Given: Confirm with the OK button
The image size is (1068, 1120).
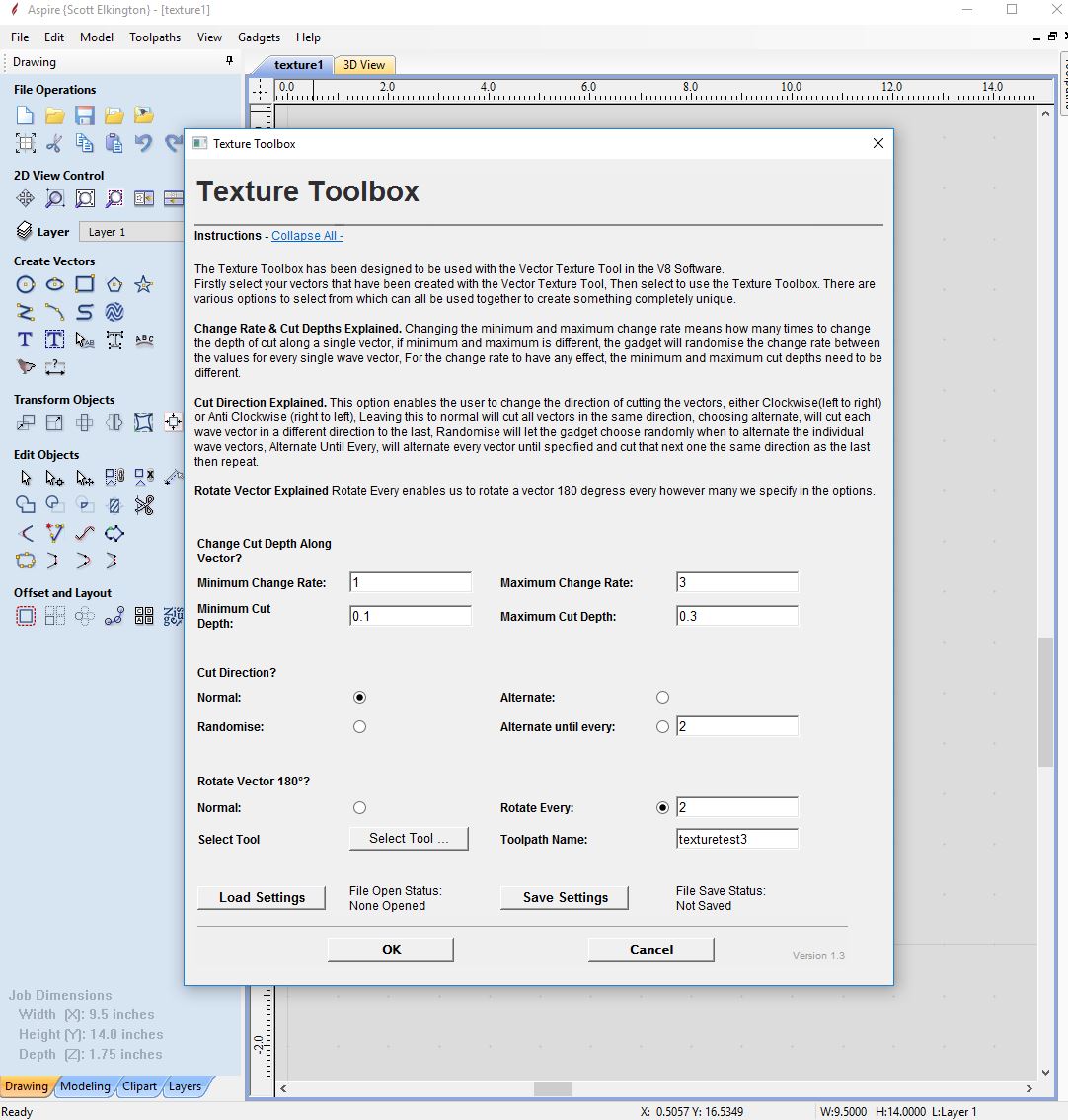Looking at the screenshot, I should [x=391, y=949].
